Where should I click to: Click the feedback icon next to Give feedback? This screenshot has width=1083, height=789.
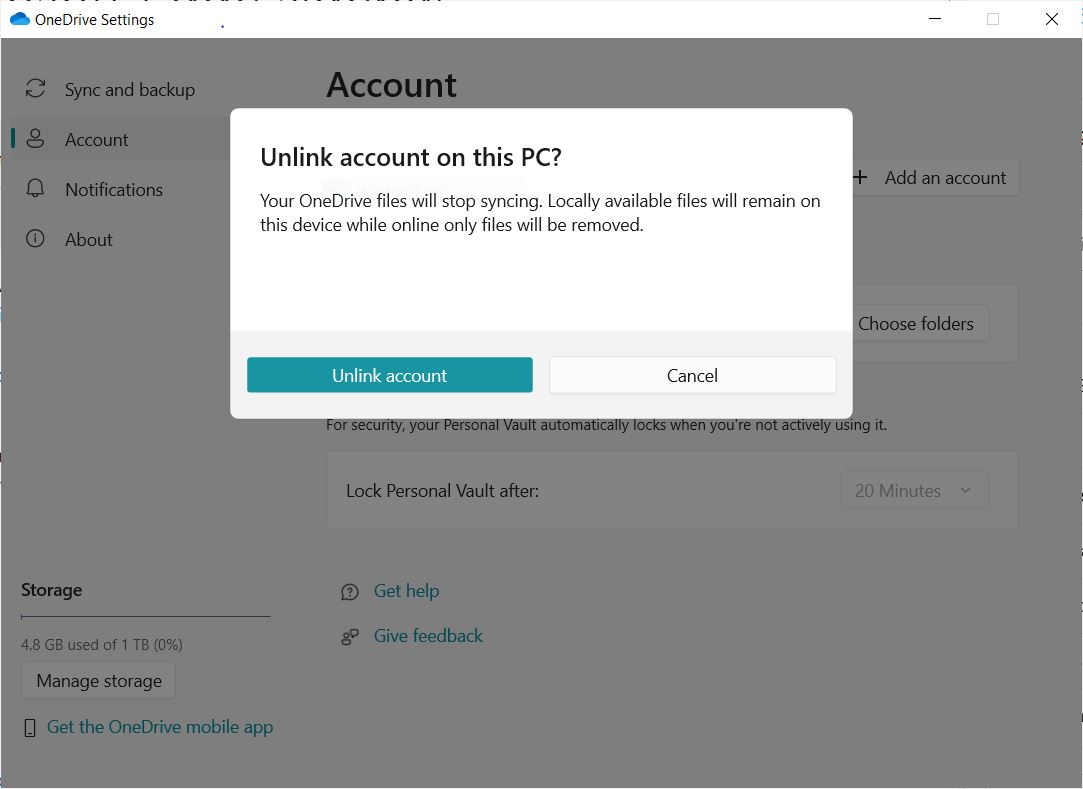pos(349,636)
